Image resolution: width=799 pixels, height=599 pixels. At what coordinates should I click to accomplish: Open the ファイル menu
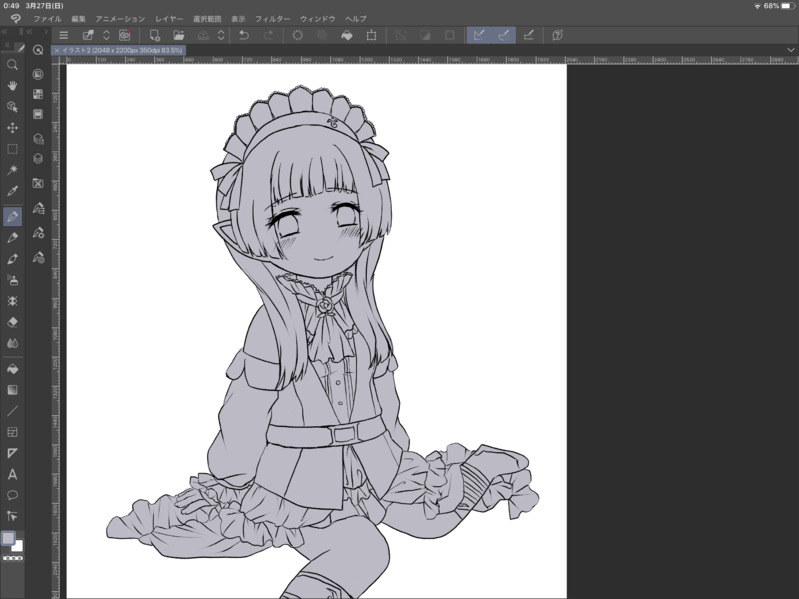47,19
